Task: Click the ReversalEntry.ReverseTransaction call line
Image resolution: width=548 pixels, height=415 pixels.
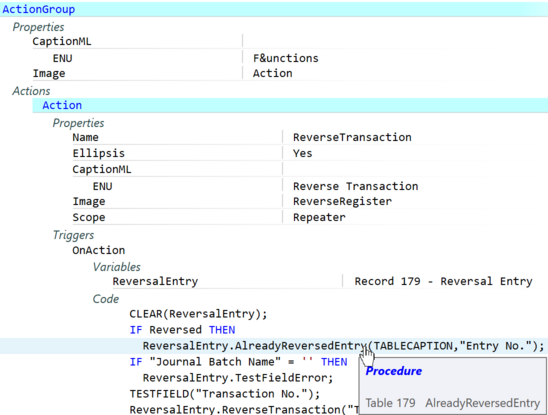Action: (x=244, y=409)
